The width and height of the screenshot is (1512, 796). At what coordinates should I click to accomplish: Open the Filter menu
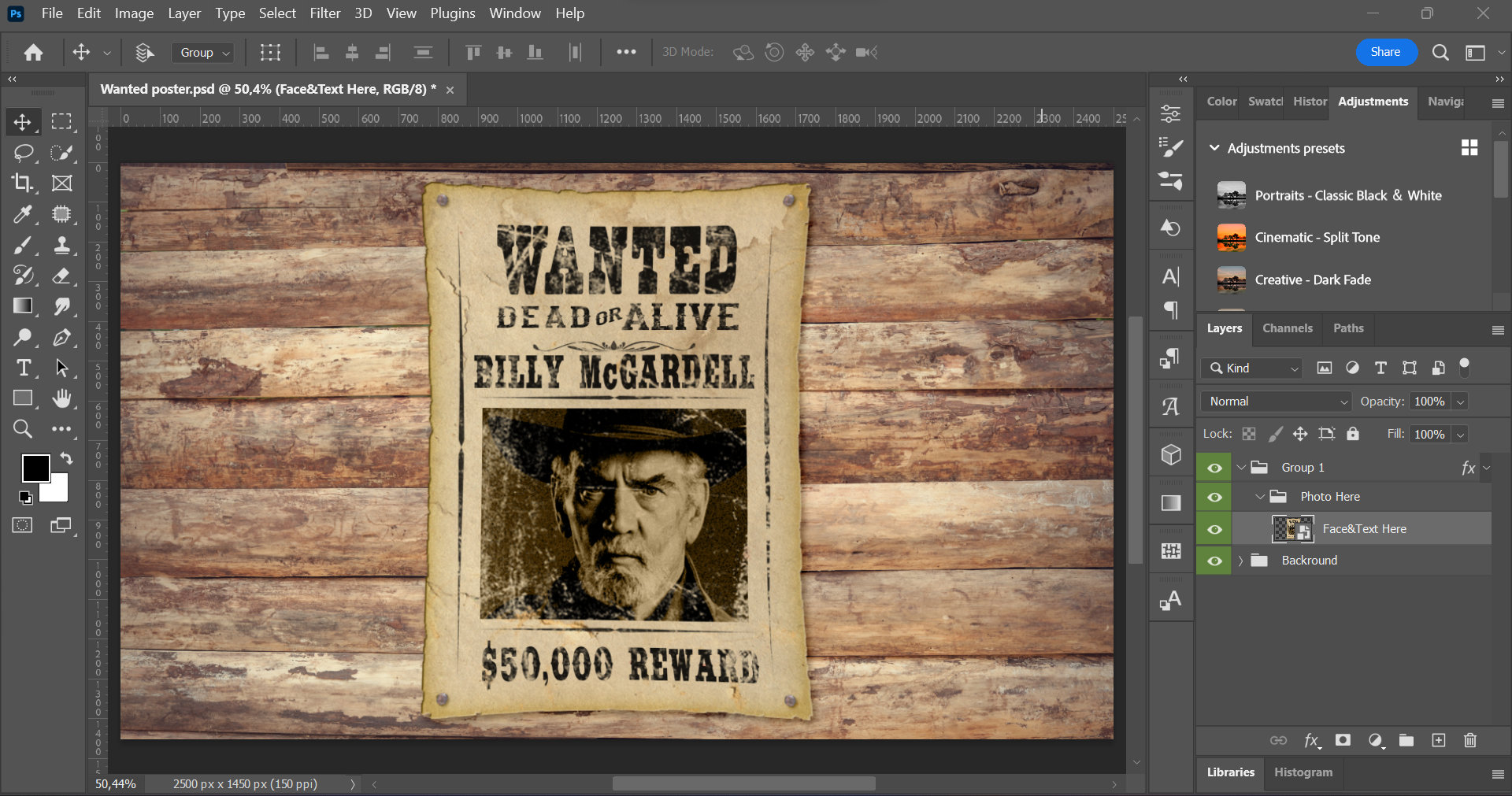(324, 13)
